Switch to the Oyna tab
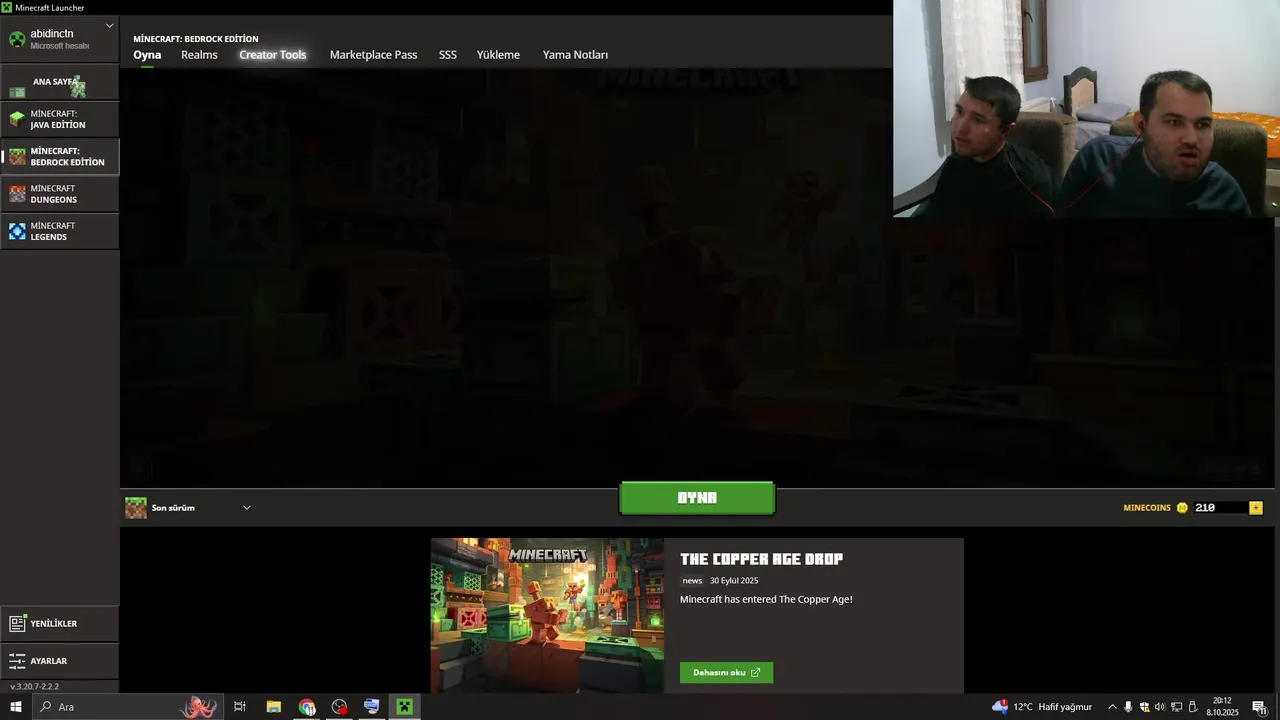 point(147,55)
